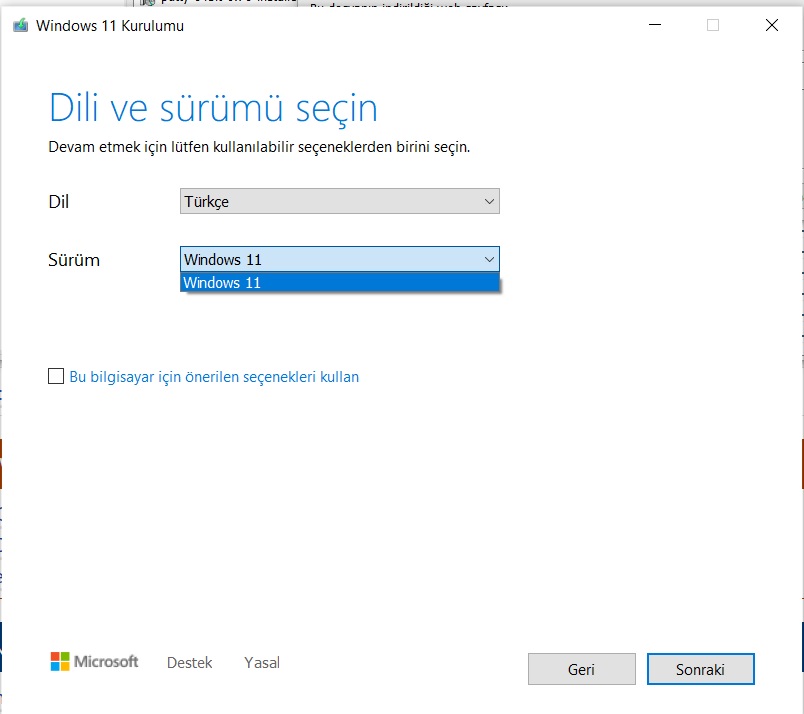Click the 'Dili ve sürümü seçin' heading
Viewport: 804px width, 714px height.
coord(213,107)
